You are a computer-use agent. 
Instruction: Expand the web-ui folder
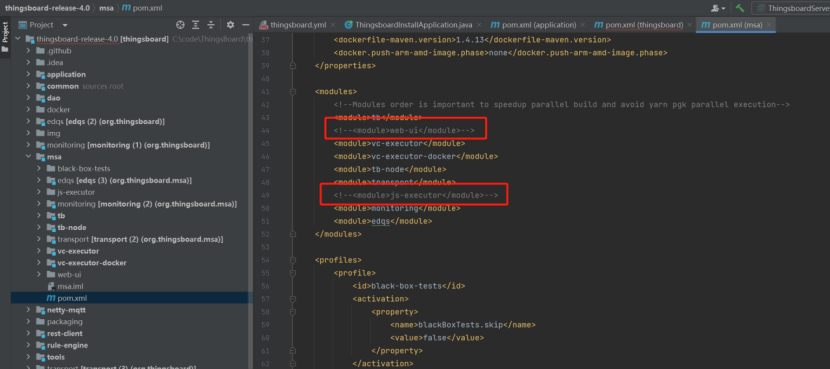(x=39, y=274)
